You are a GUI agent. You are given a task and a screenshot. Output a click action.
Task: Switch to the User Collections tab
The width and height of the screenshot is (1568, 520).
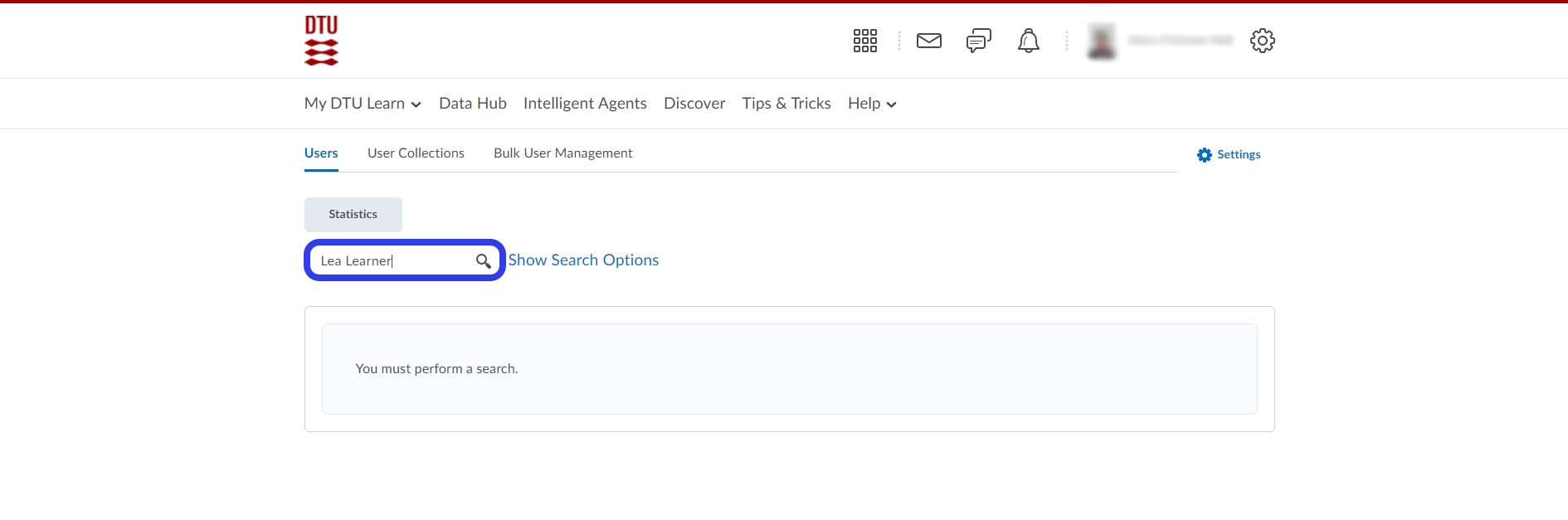(416, 153)
